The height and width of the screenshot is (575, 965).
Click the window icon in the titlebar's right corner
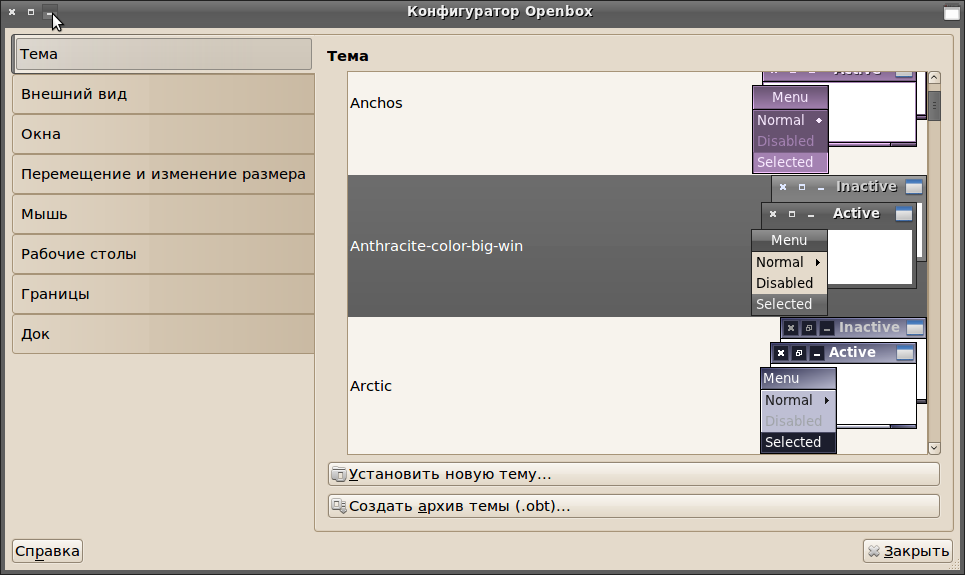pyautogui.click(x=951, y=12)
